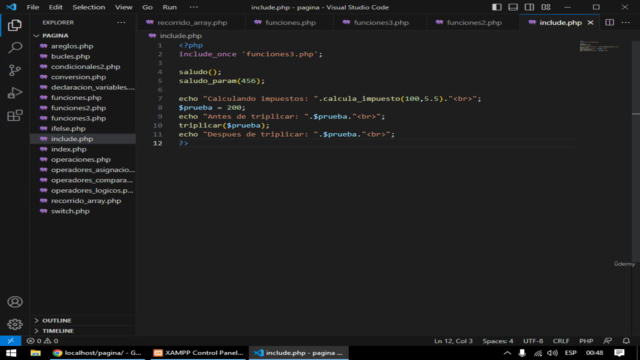Viewport: 640px width, 360px height.
Task: Open the Run menu
Action: point(169,7)
